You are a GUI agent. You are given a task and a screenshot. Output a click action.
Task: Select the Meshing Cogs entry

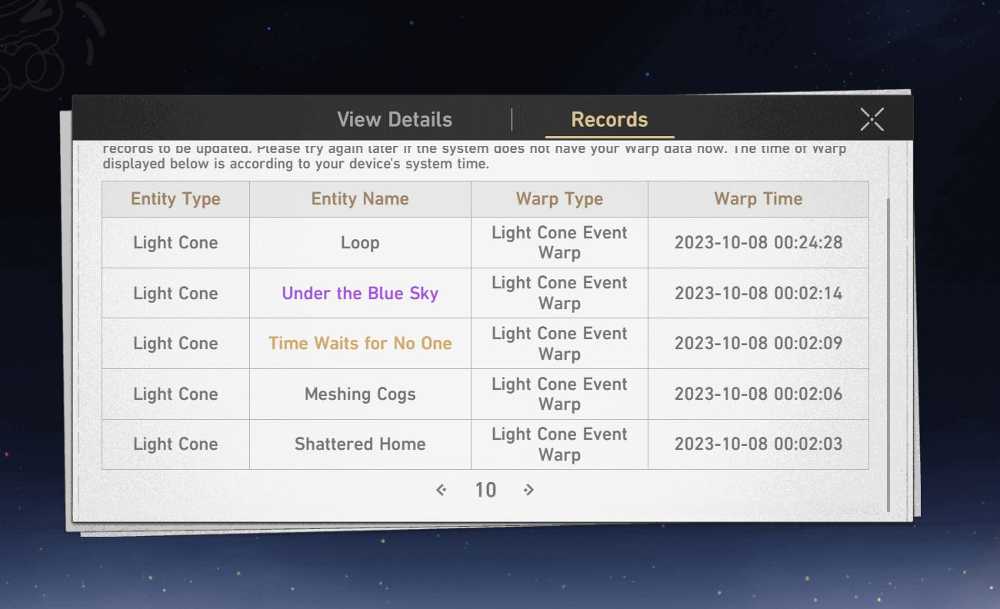tap(360, 394)
